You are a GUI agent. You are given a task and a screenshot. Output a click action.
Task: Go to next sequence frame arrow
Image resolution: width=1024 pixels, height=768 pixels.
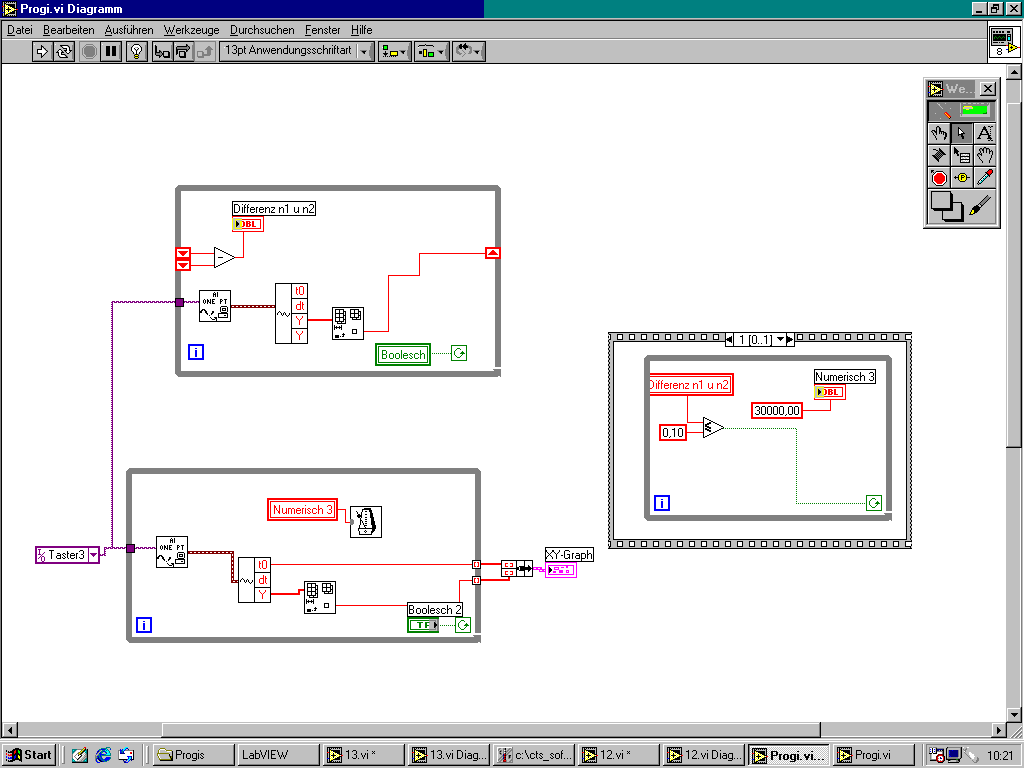tap(790, 340)
